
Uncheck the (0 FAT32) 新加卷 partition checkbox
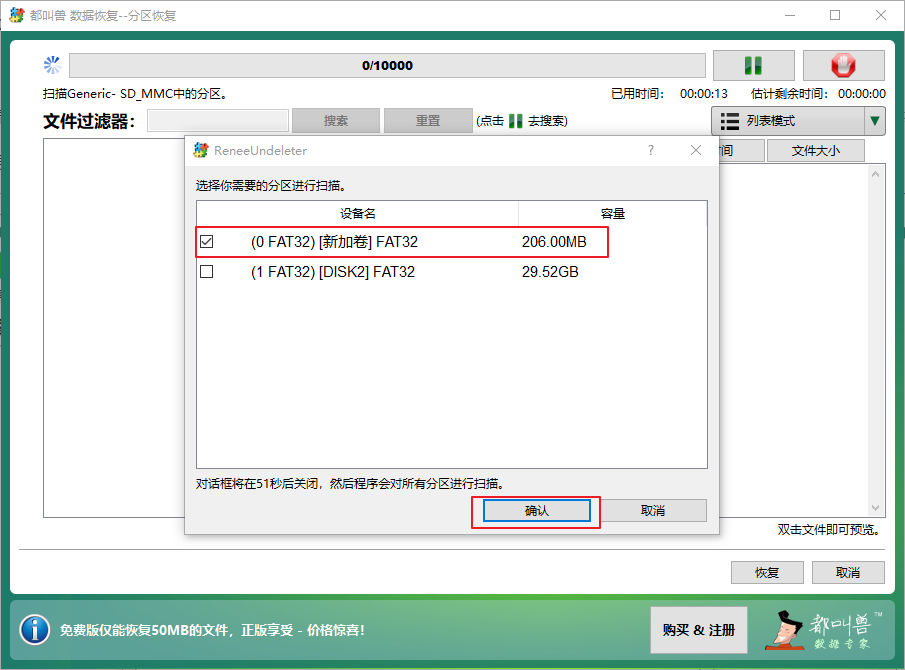click(207, 241)
